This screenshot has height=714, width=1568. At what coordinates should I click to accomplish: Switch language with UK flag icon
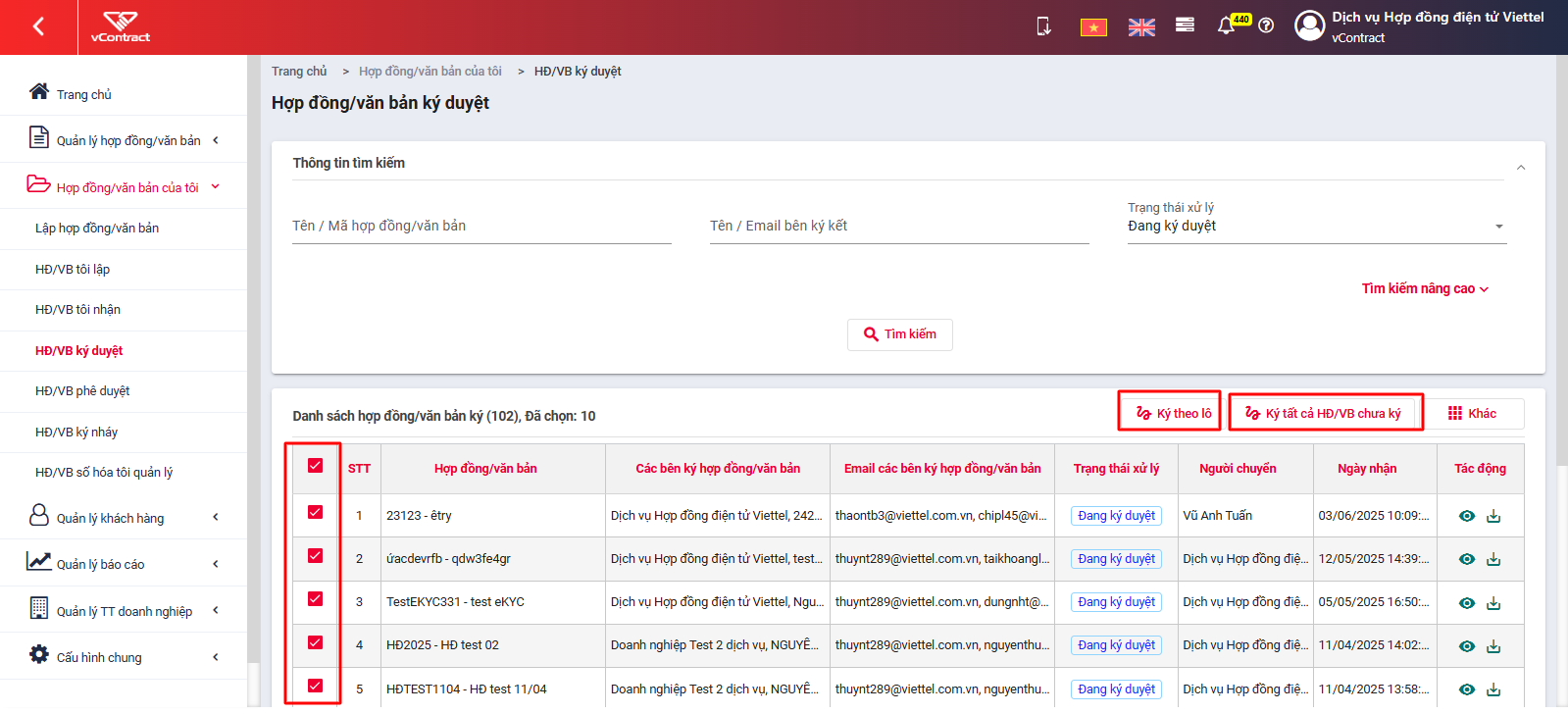click(1141, 27)
